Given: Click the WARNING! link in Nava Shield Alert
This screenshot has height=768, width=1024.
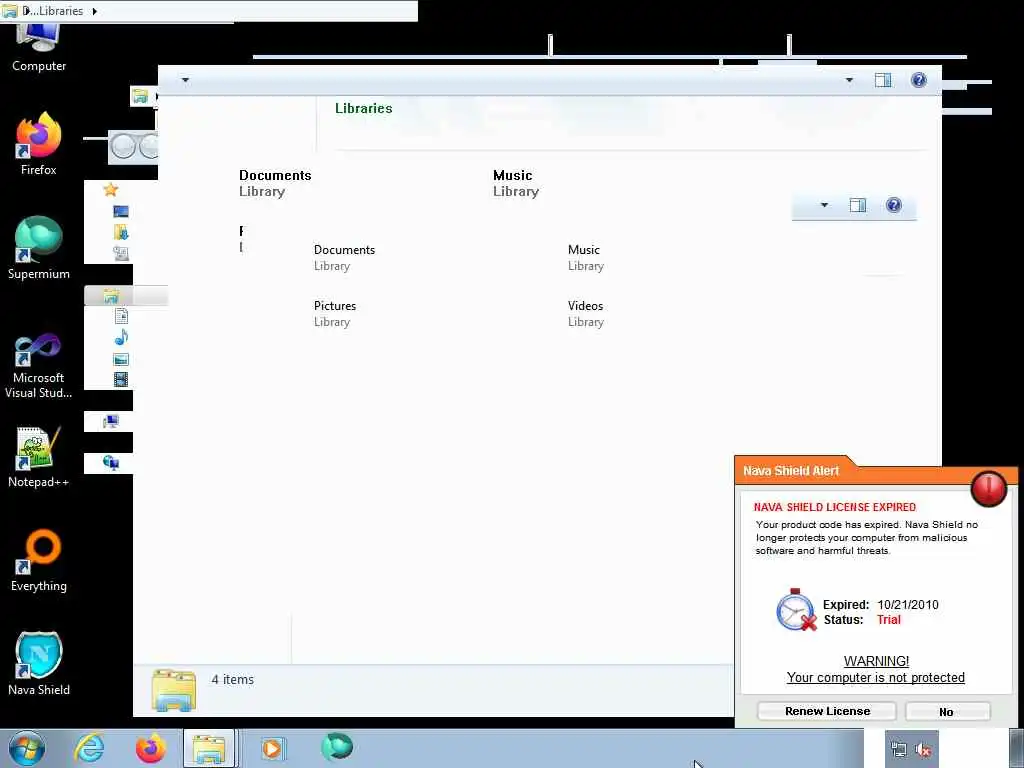Looking at the screenshot, I should click(x=876, y=661).
